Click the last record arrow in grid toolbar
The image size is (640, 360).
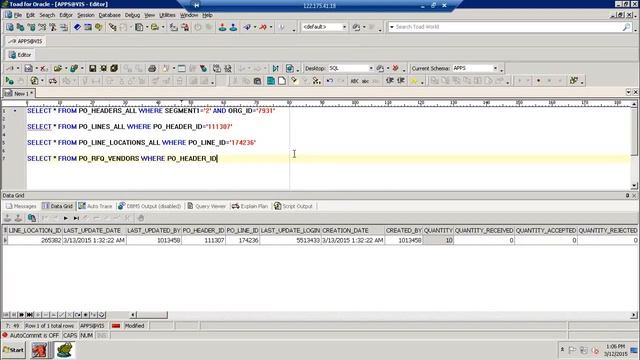tap(76, 218)
